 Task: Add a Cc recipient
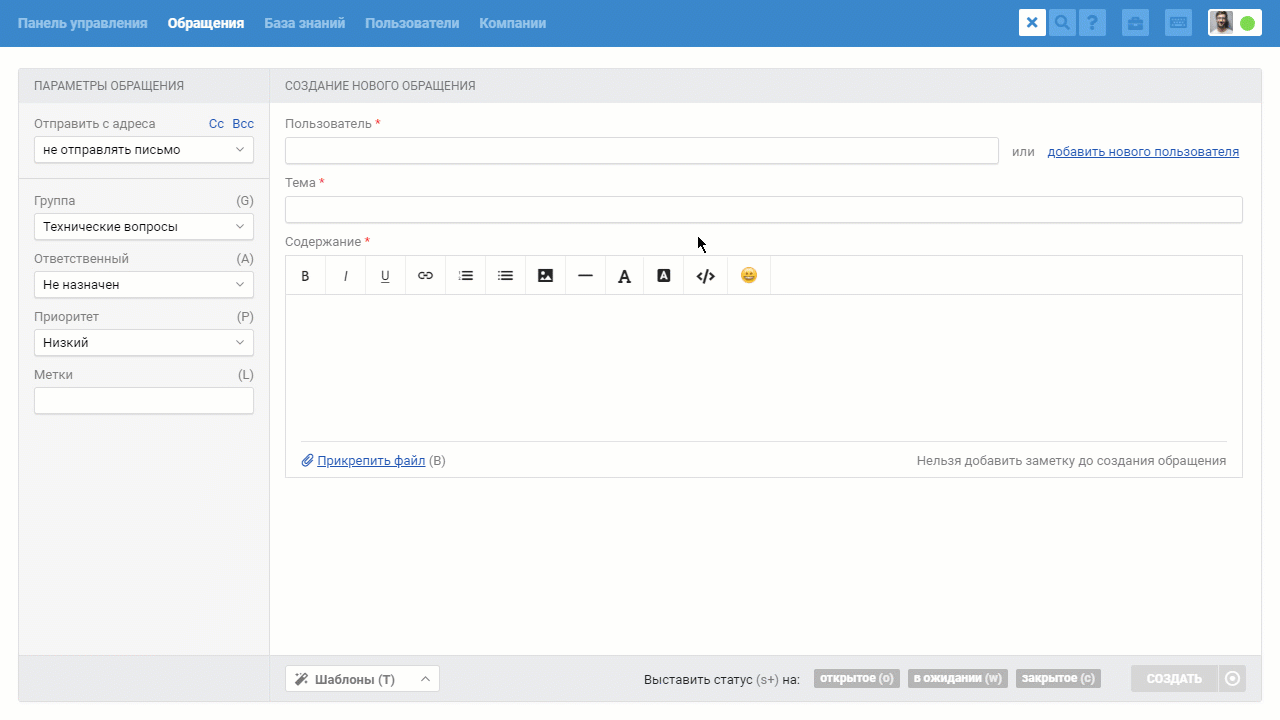(216, 124)
